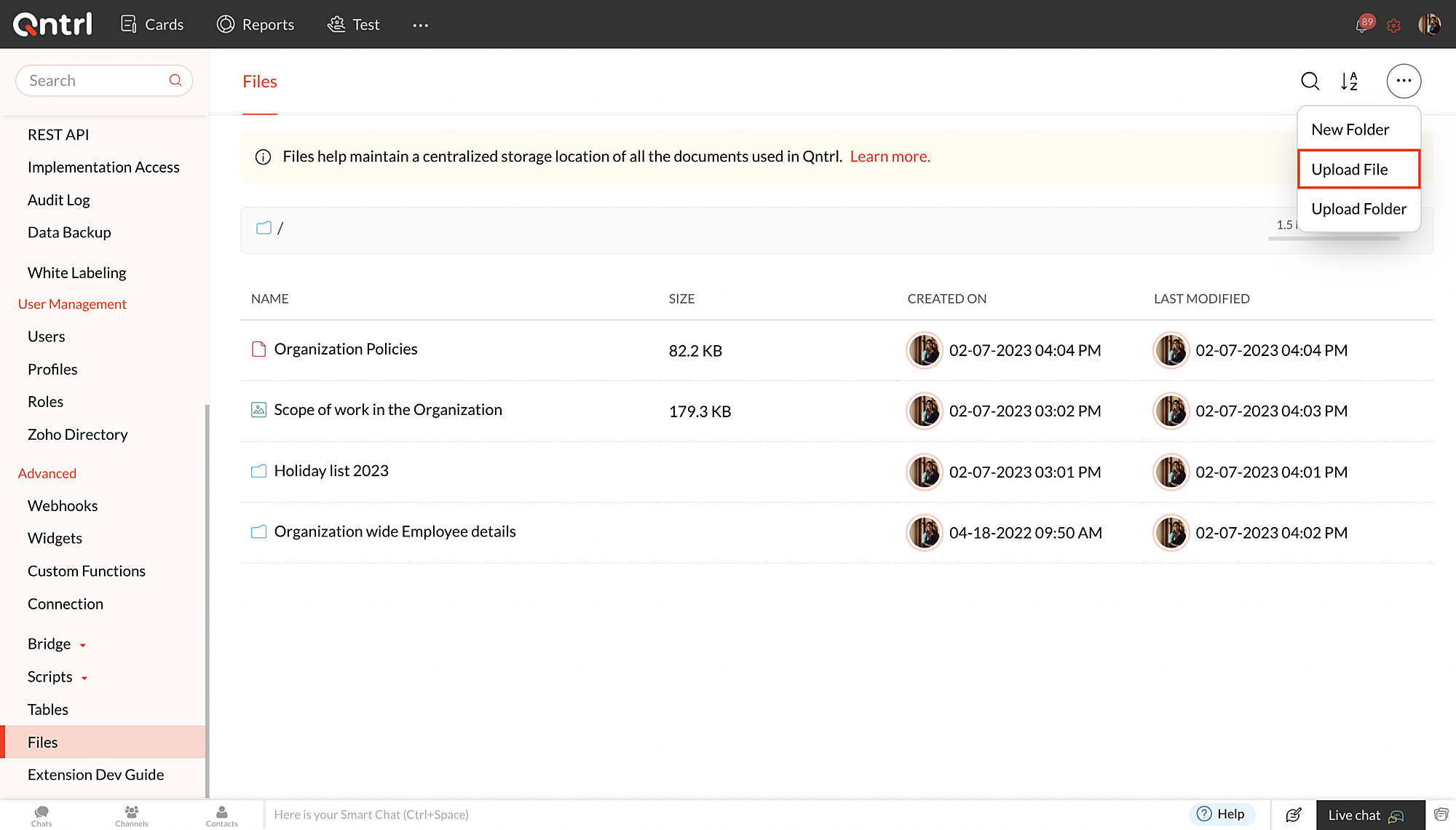Open the top navigation more options ellipsis
This screenshot has height=830, width=1456.
pos(420,25)
